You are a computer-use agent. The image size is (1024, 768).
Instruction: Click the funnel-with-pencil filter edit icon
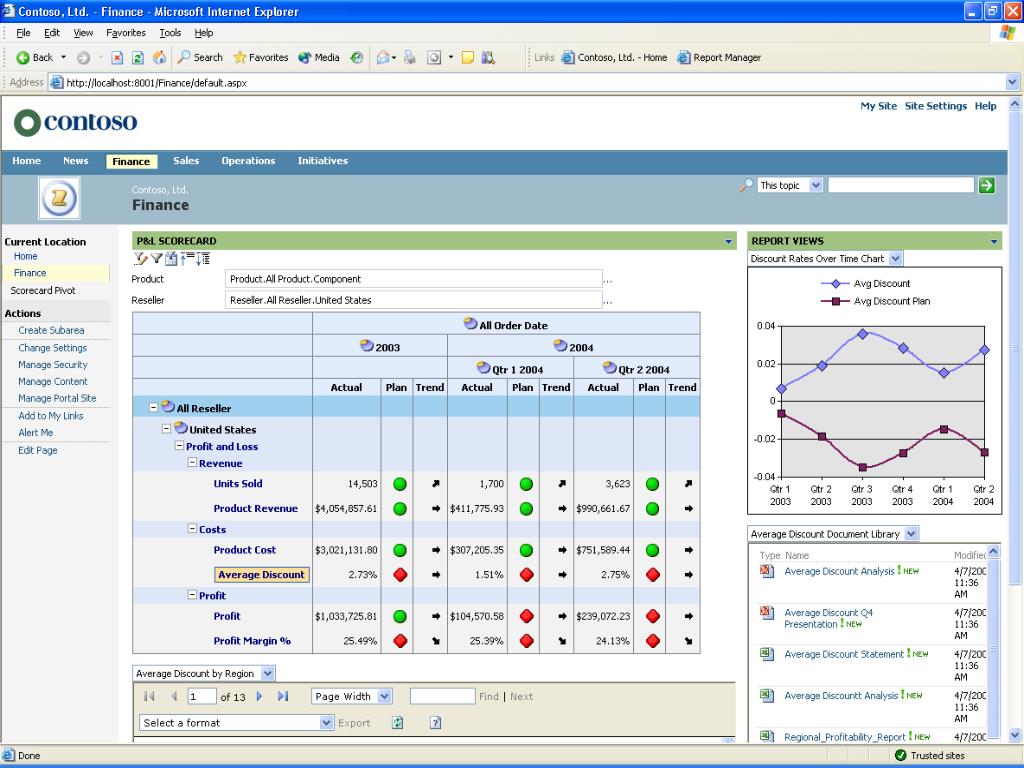tap(140, 259)
